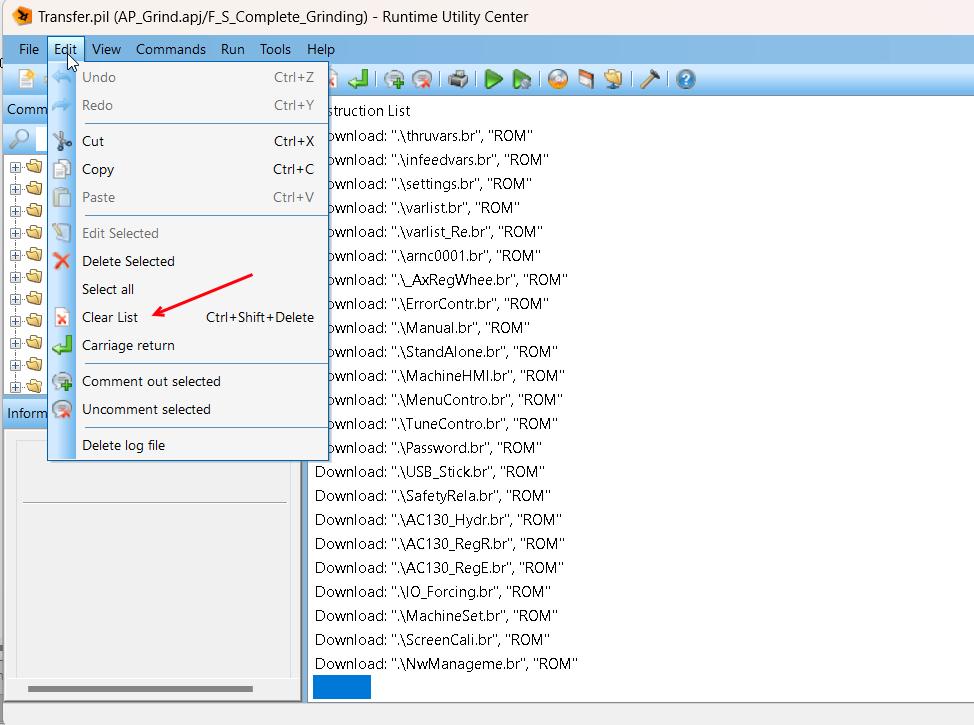Expand the bottommost tree node plus box
974x725 pixels.
[16, 387]
